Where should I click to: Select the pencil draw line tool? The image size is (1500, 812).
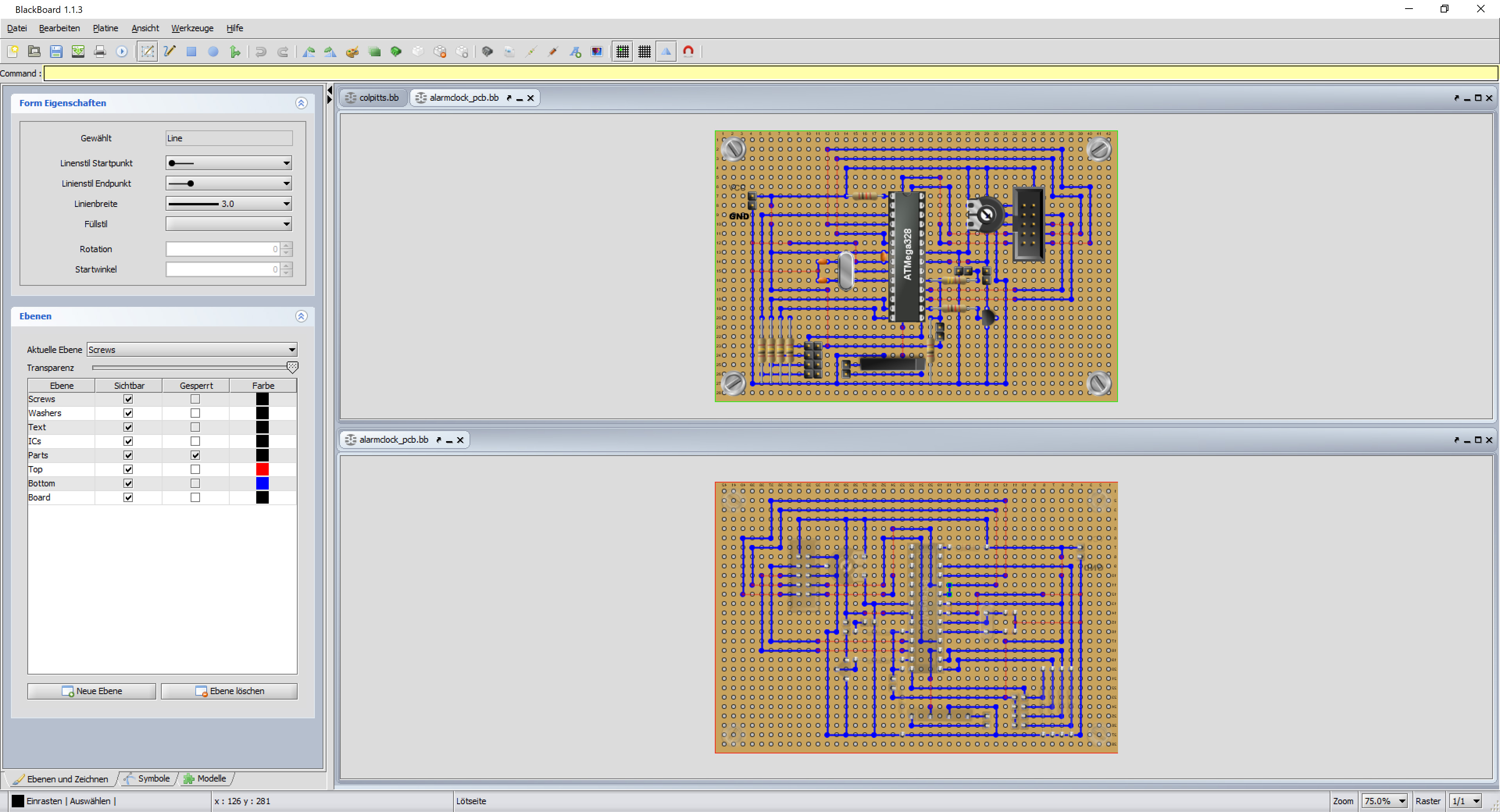click(170, 51)
